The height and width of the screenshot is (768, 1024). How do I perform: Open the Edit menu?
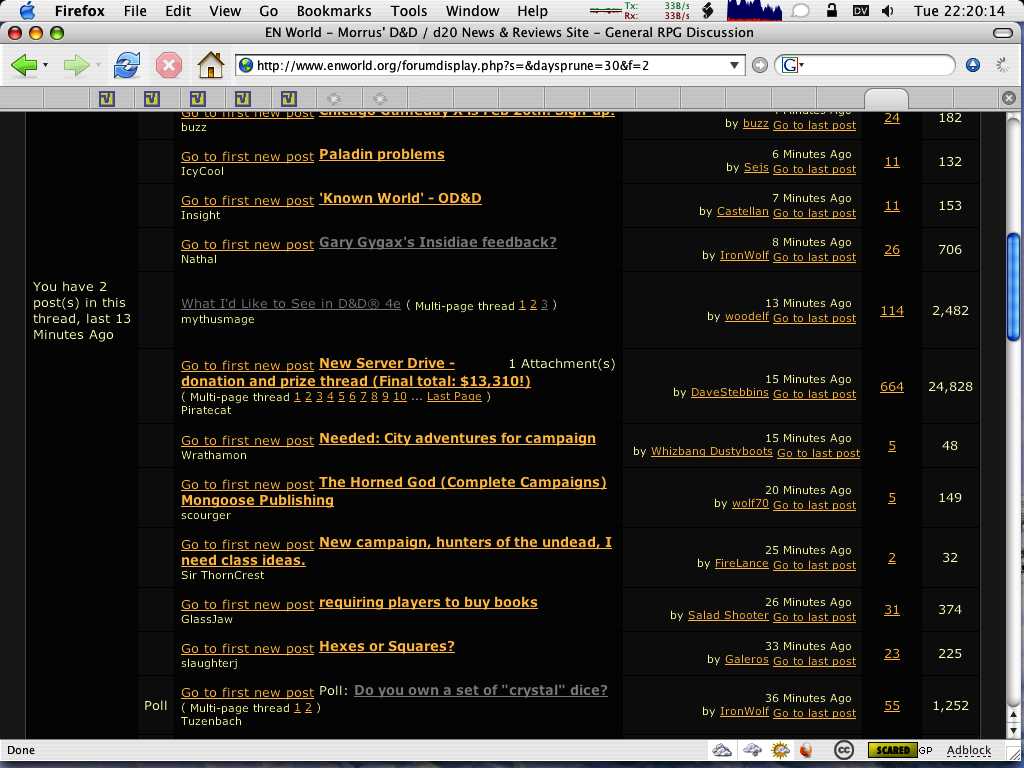point(178,10)
